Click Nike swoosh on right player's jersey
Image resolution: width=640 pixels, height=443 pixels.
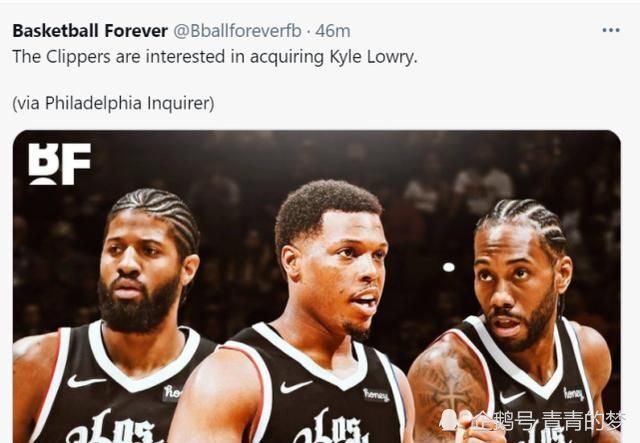pos(512,396)
